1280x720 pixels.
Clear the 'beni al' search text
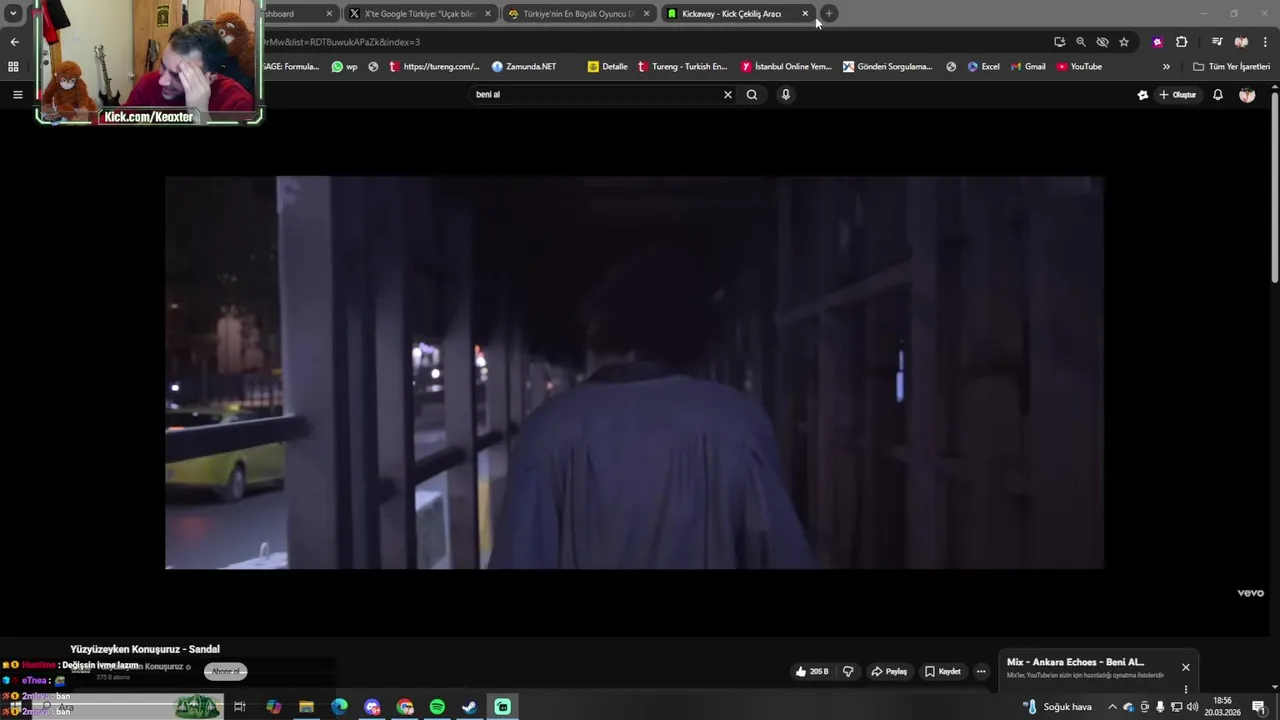click(728, 94)
